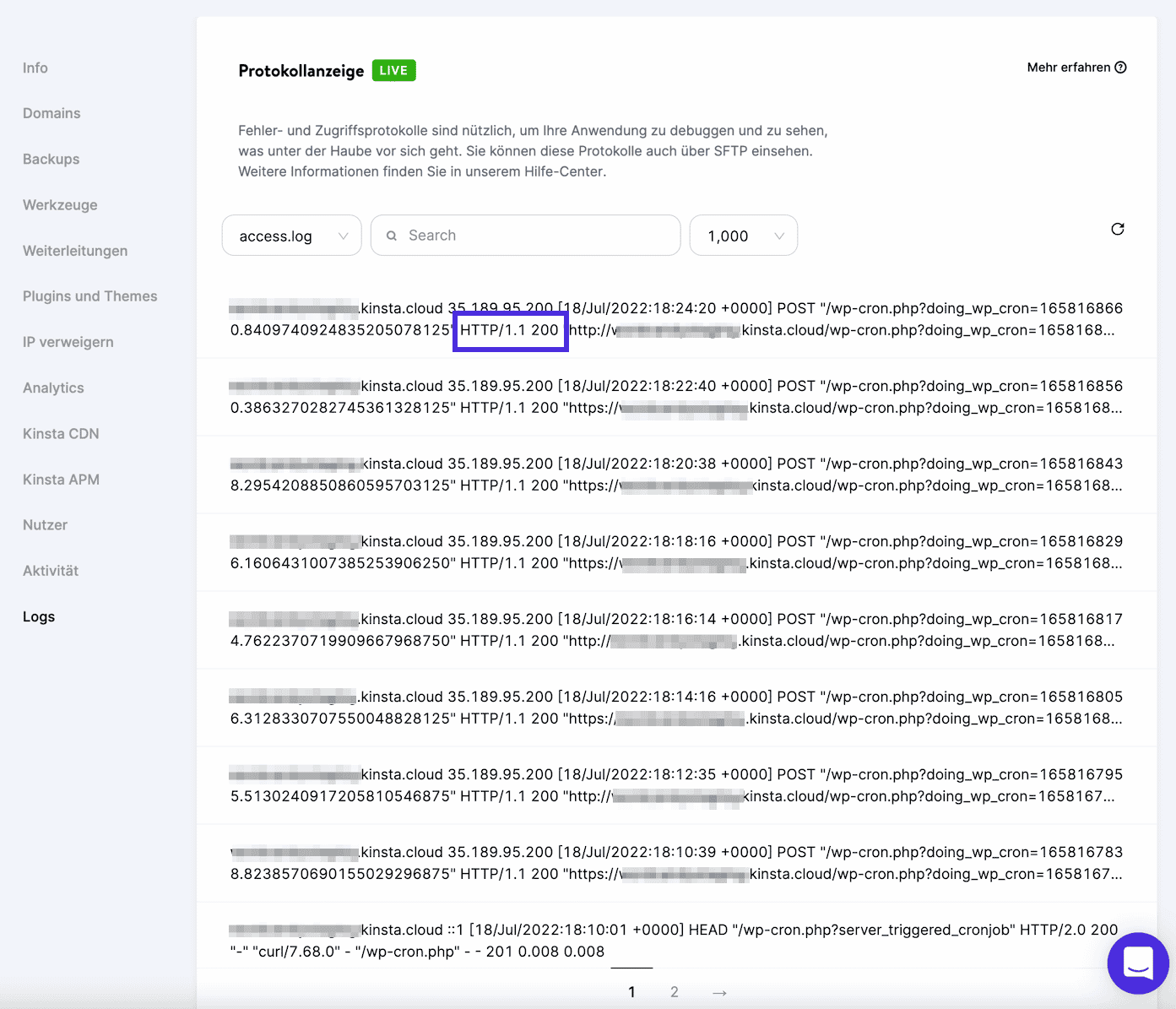
Task: Open the Mehr erfahren link
Action: coord(1069,67)
